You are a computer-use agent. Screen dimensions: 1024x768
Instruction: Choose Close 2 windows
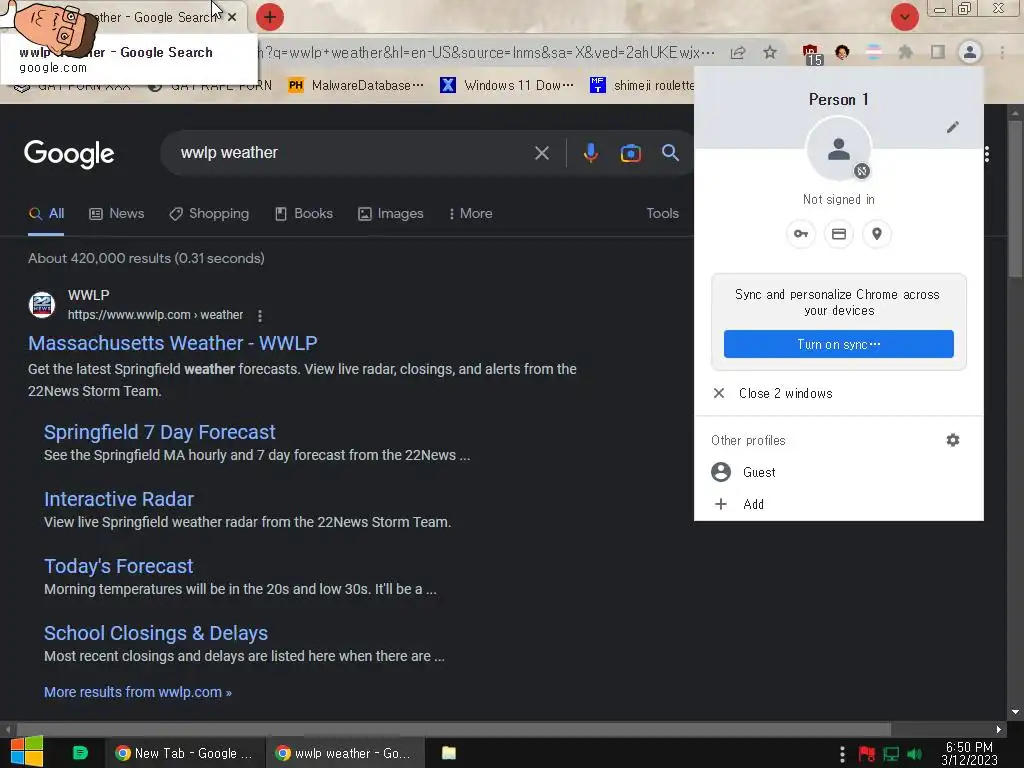click(839, 393)
